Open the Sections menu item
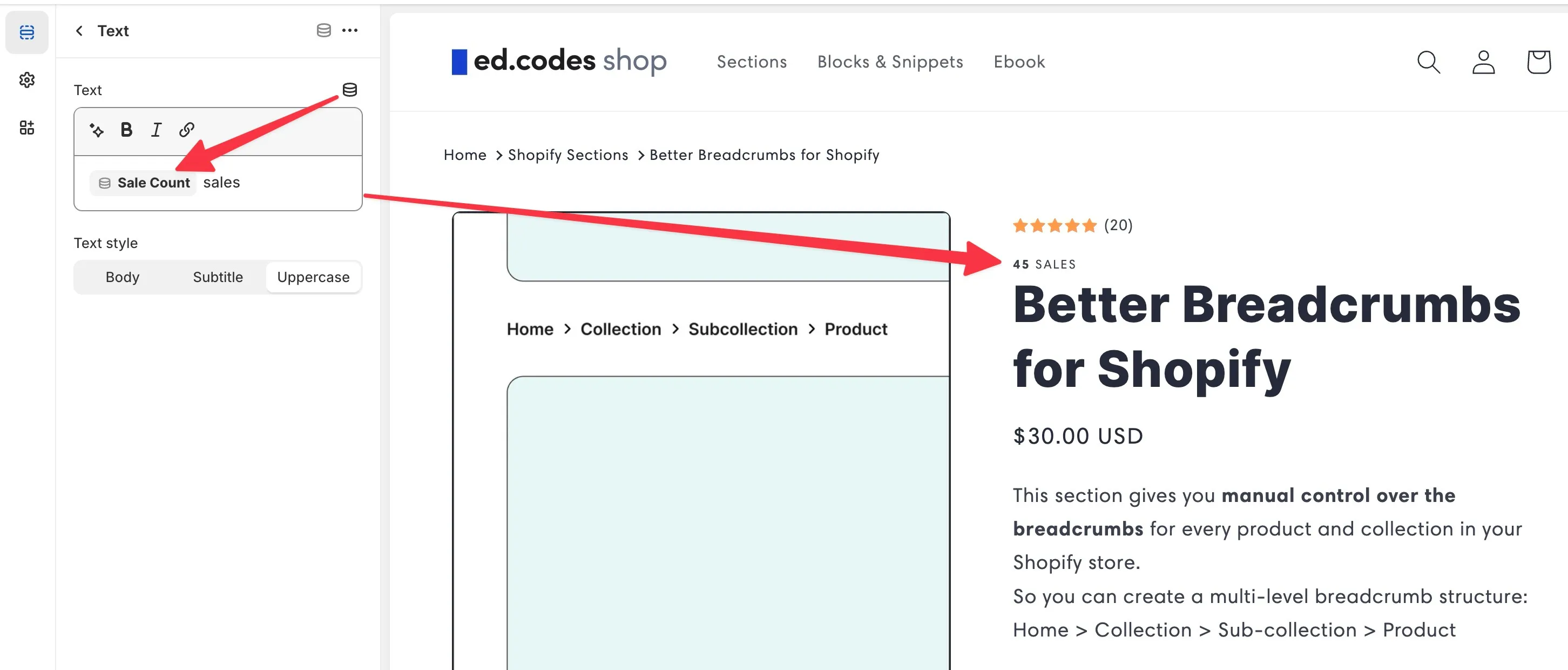The height and width of the screenshot is (670, 1568). (x=752, y=62)
